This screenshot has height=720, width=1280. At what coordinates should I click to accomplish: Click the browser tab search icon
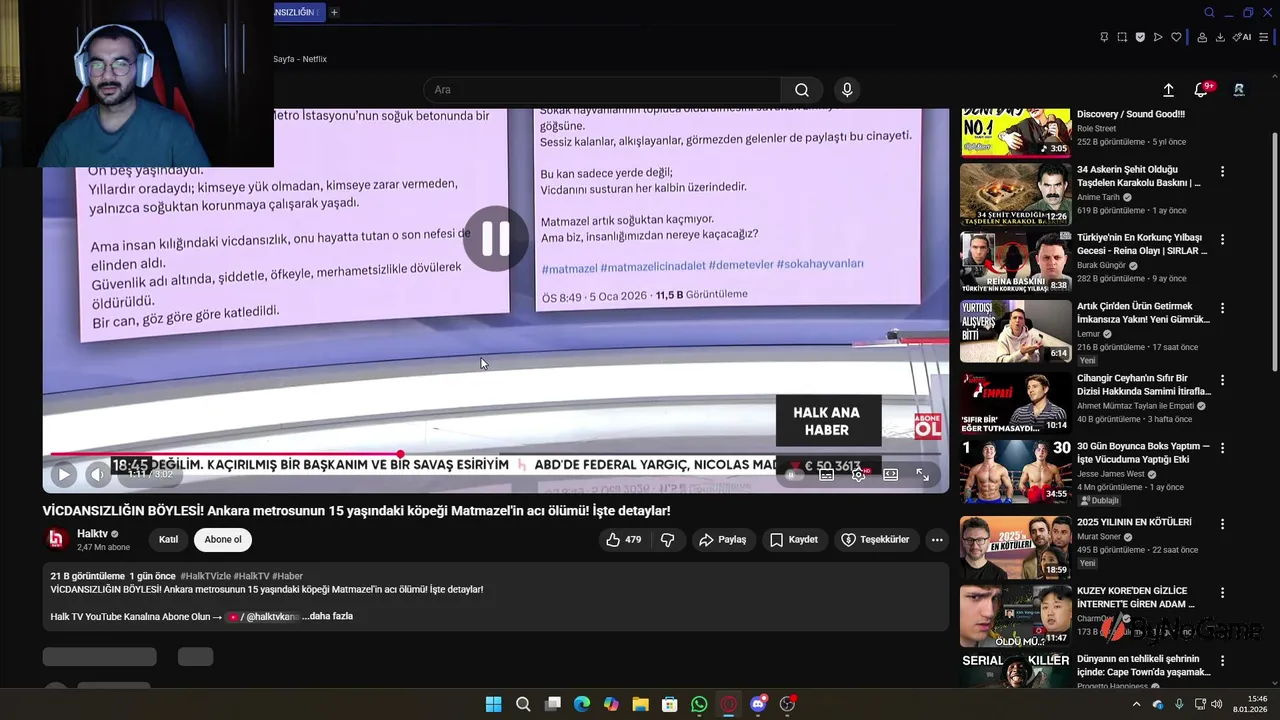(1209, 12)
